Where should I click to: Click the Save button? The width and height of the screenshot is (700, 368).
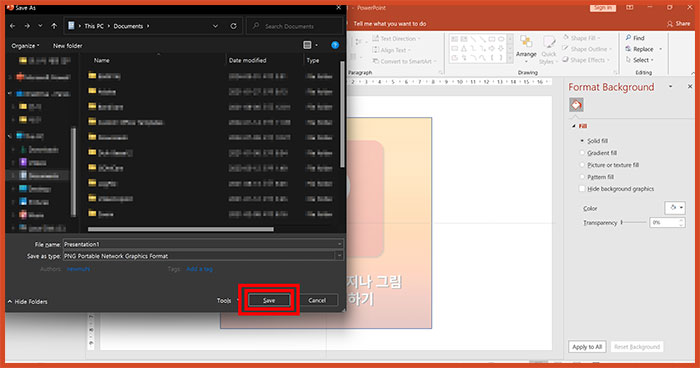(x=269, y=301)
